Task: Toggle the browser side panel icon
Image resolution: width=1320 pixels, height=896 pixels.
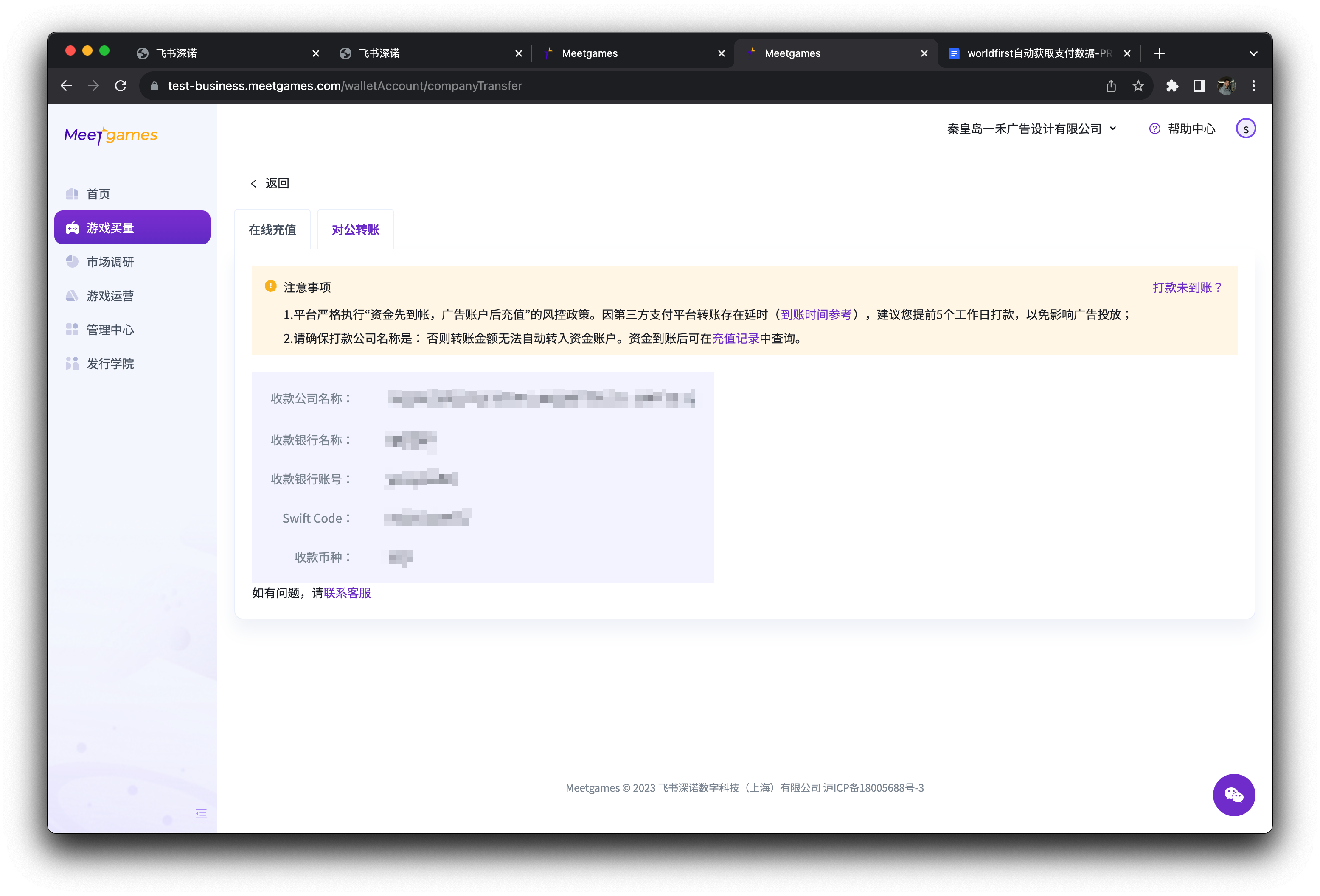Action: (1199, 86)
